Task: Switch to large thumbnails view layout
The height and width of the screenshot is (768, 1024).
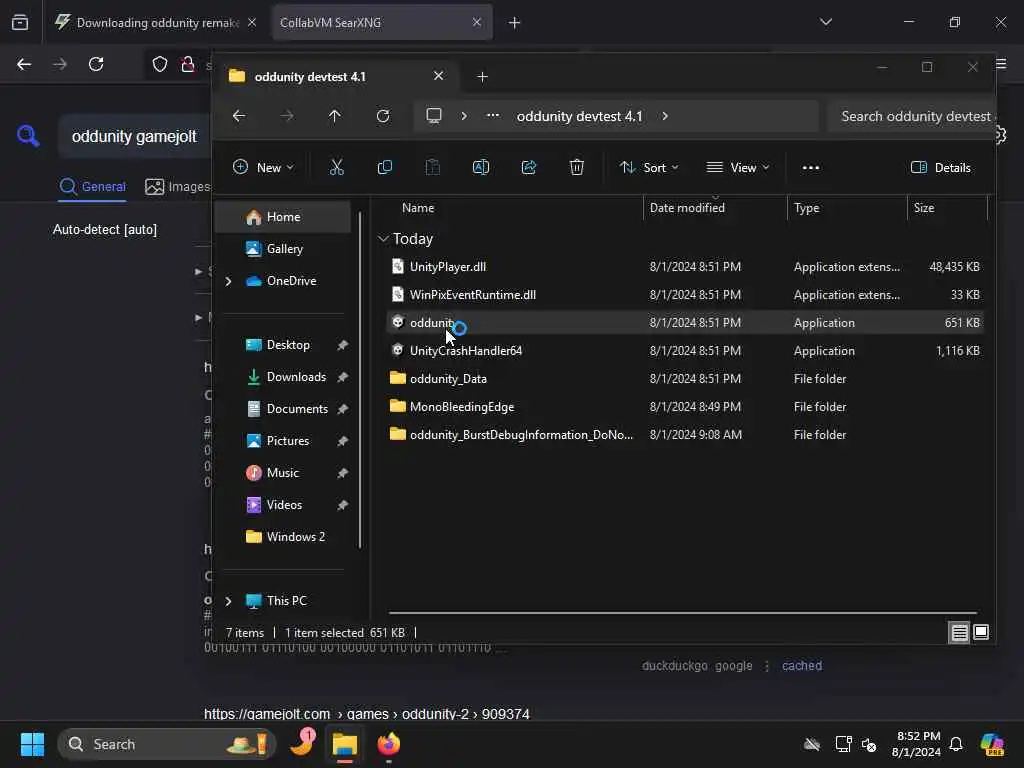Action: (x=981, y=632)
